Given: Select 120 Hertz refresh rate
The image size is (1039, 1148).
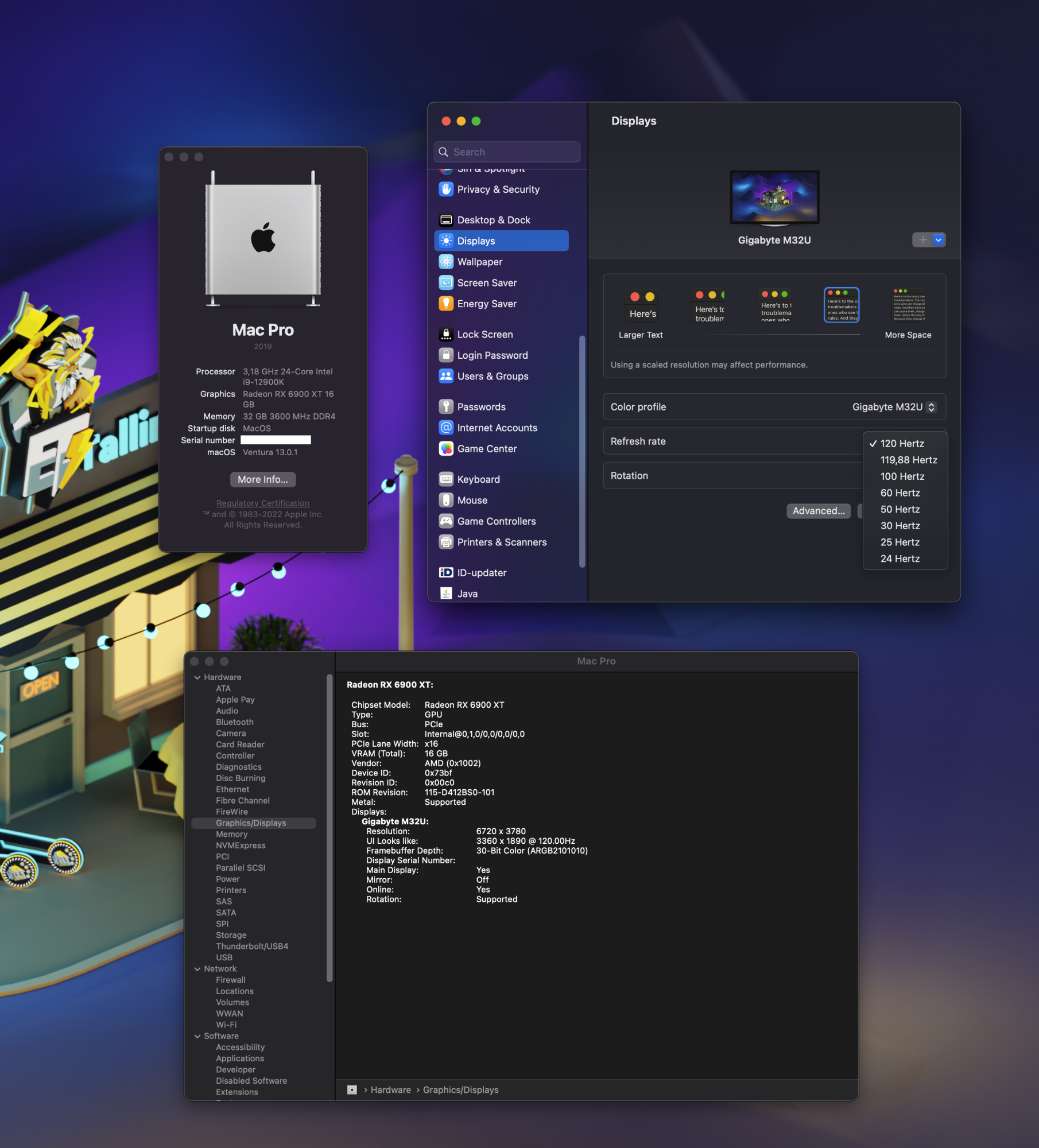Looking at the screenshot, I should [905, 444].
